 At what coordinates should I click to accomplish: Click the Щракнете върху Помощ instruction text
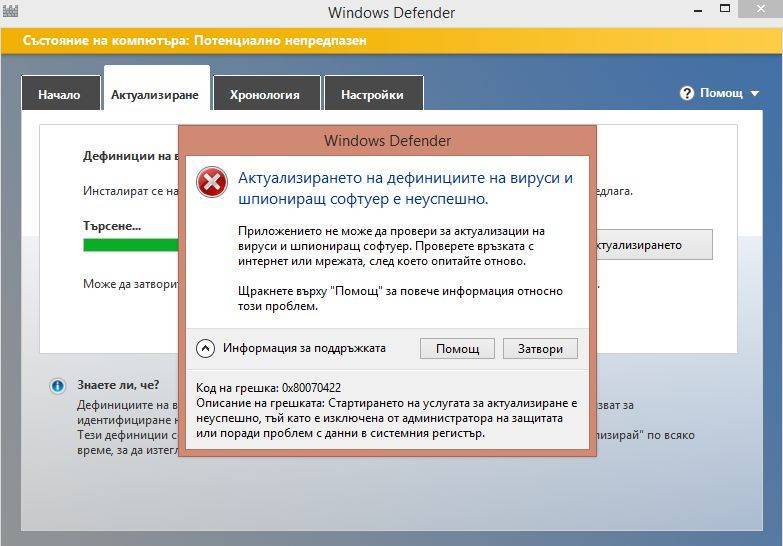click(400, 298)
